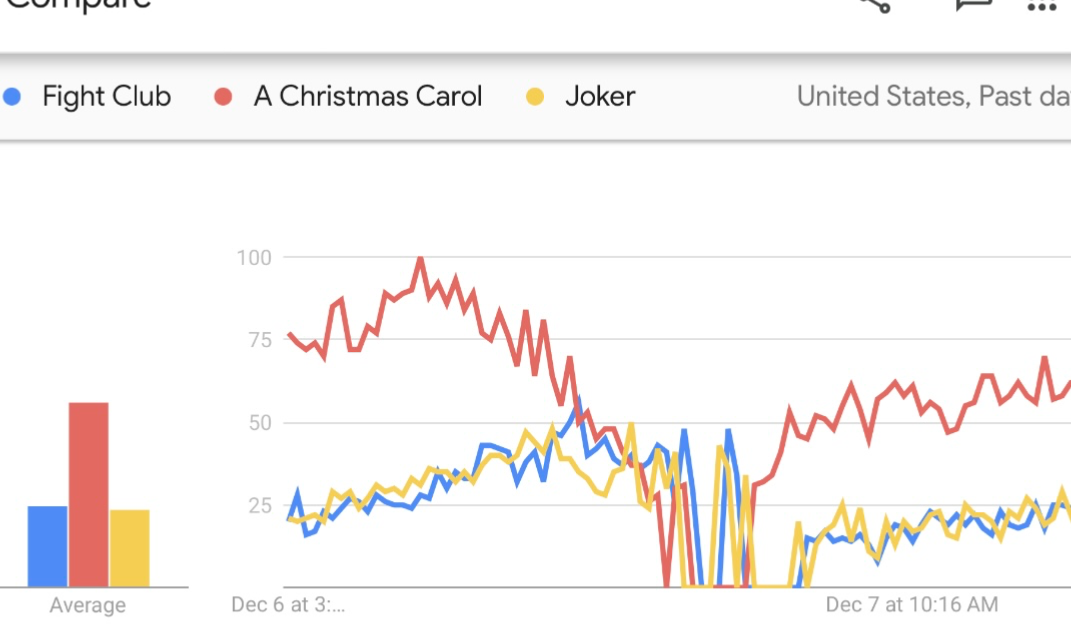Click the 100 value axis label
This screenshot has width=1071, height=629.
click(x=254, y=257)
